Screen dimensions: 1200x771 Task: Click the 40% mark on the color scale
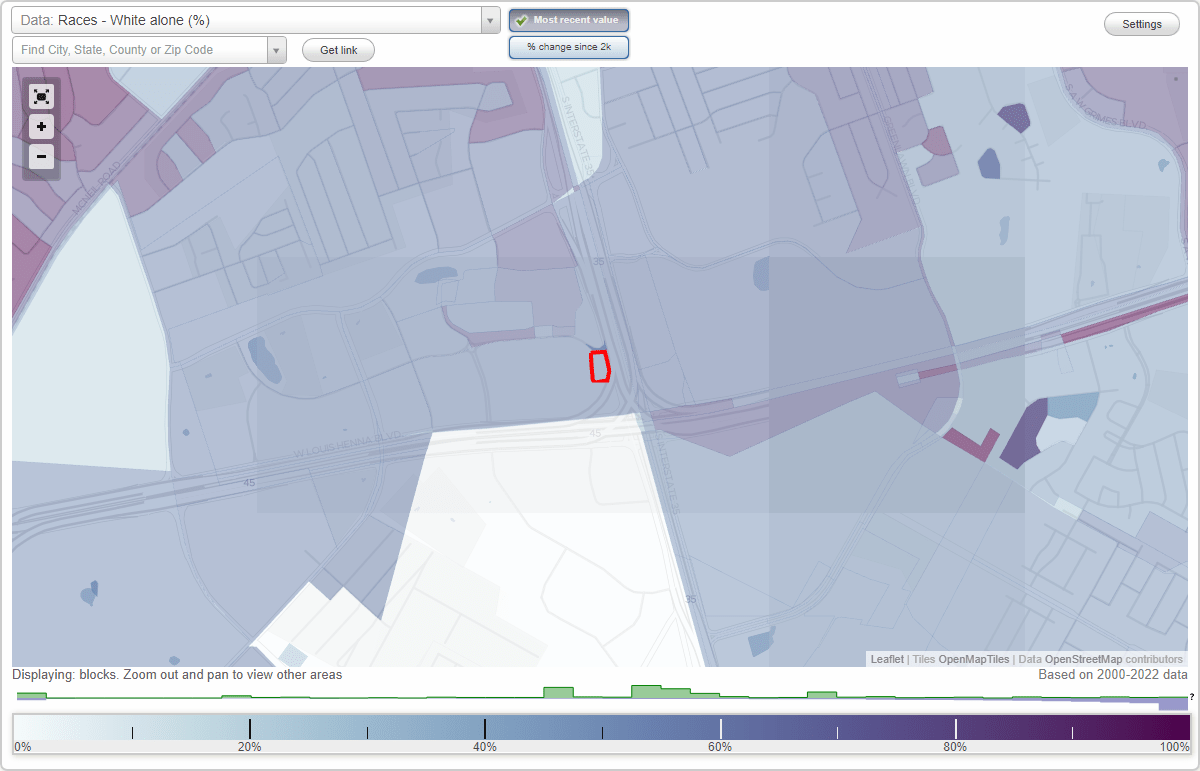coord(485,747)
